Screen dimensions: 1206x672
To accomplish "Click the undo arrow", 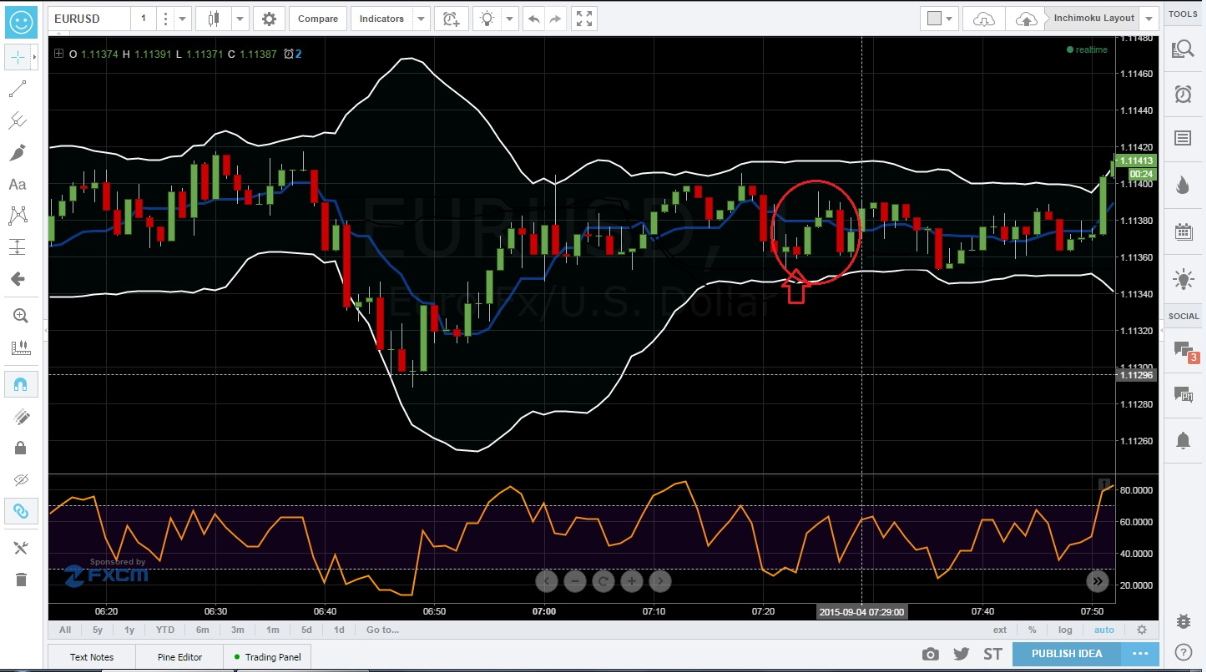I will tap(534, 18).
